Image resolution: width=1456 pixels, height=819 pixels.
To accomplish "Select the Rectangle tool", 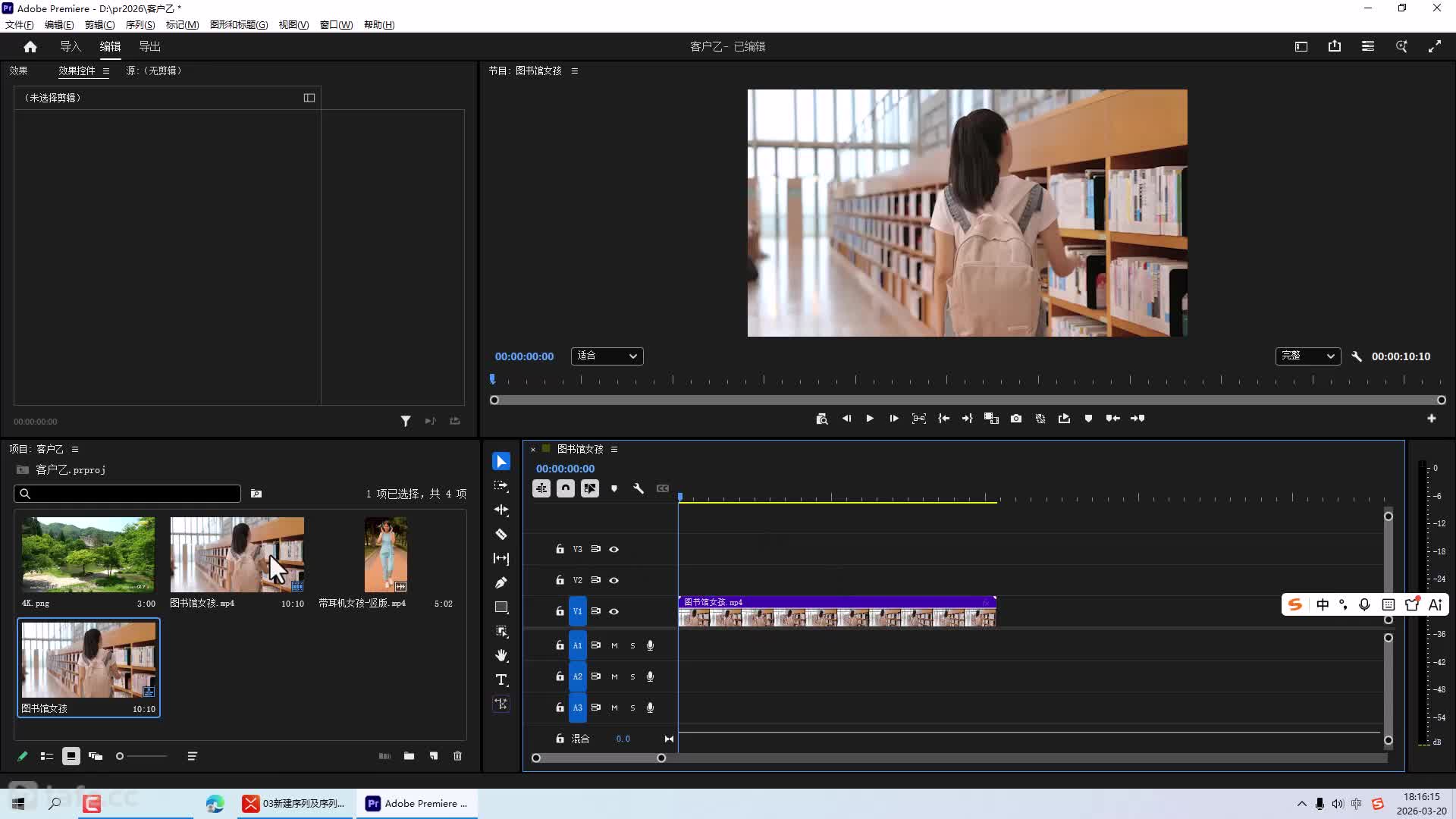I will [x=501, y=607].
